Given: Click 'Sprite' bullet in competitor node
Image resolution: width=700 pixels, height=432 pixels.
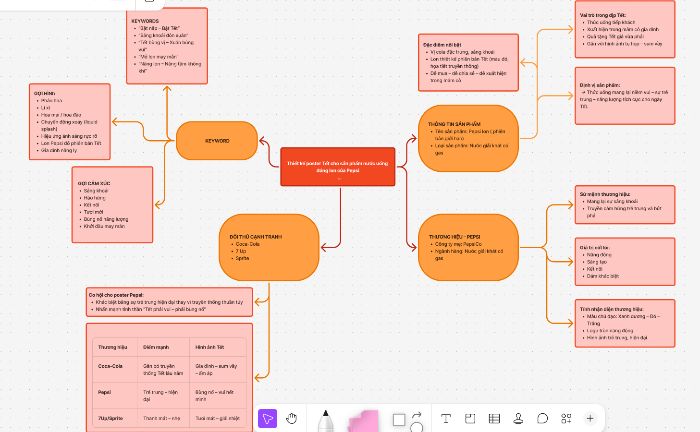Looking at the screenshot, I should click(x=242, y=258).
